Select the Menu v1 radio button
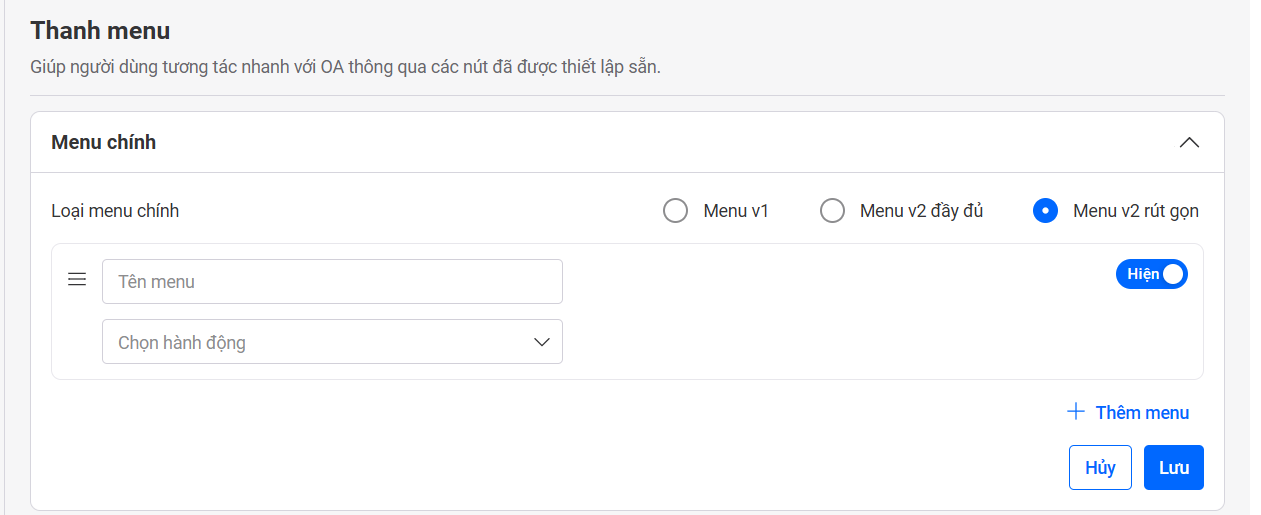The image size is (1261, 515). [x=676, y=211]
